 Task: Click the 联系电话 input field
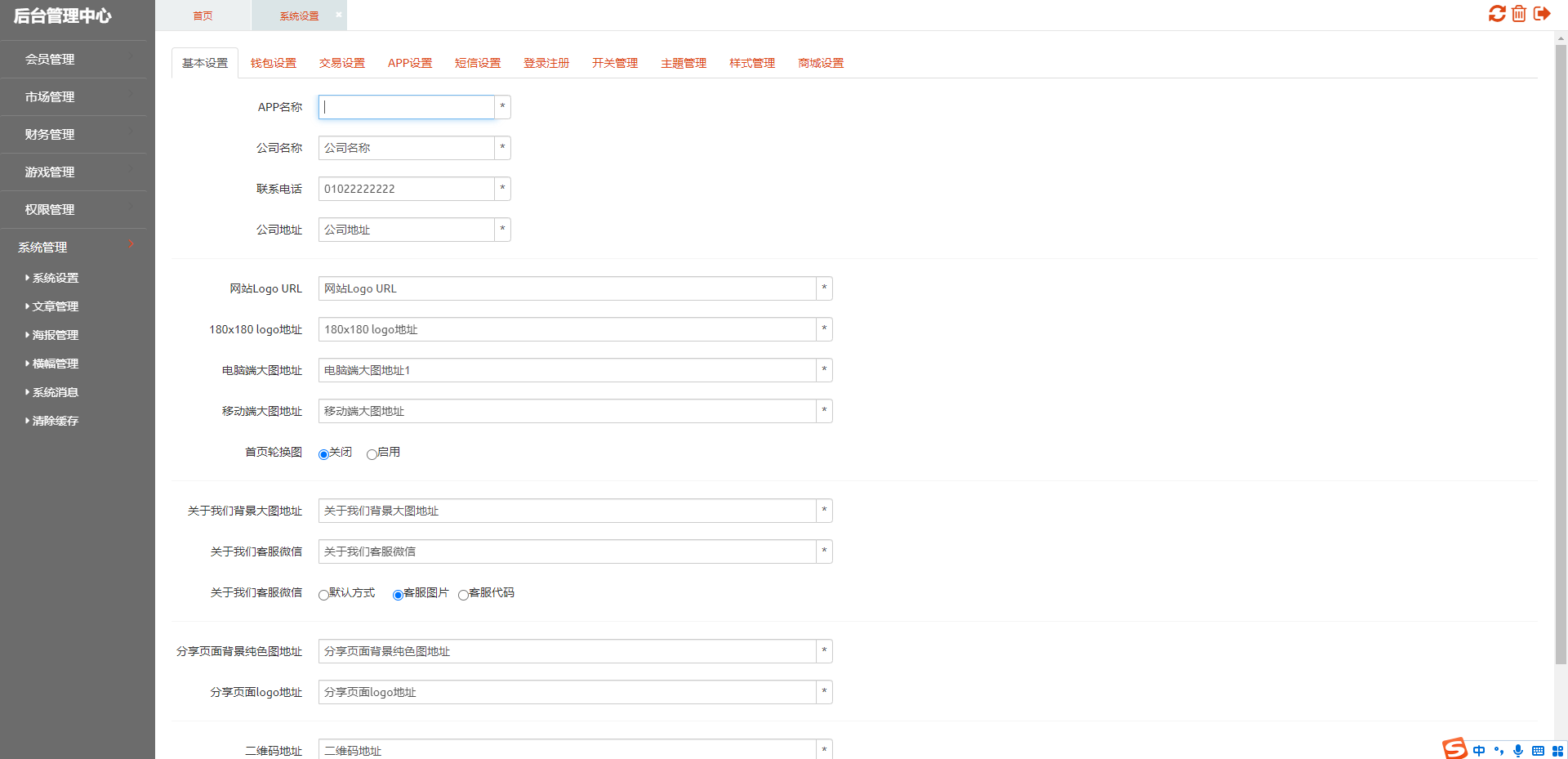[406, 189]
